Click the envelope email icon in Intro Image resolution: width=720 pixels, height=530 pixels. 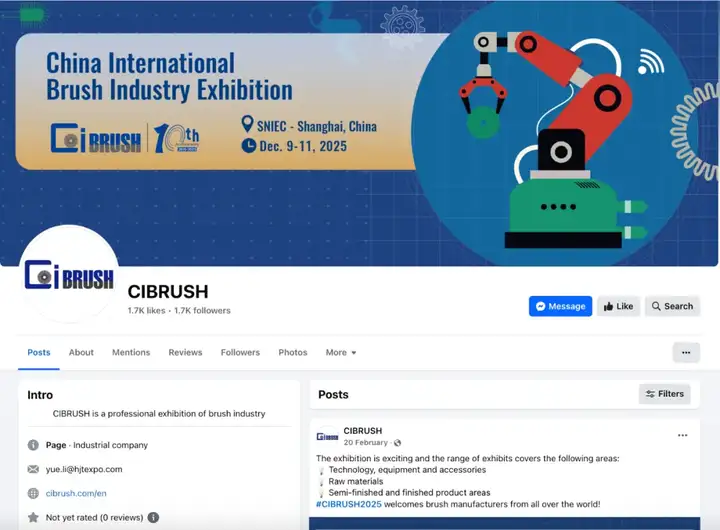[x=33, y=469]
